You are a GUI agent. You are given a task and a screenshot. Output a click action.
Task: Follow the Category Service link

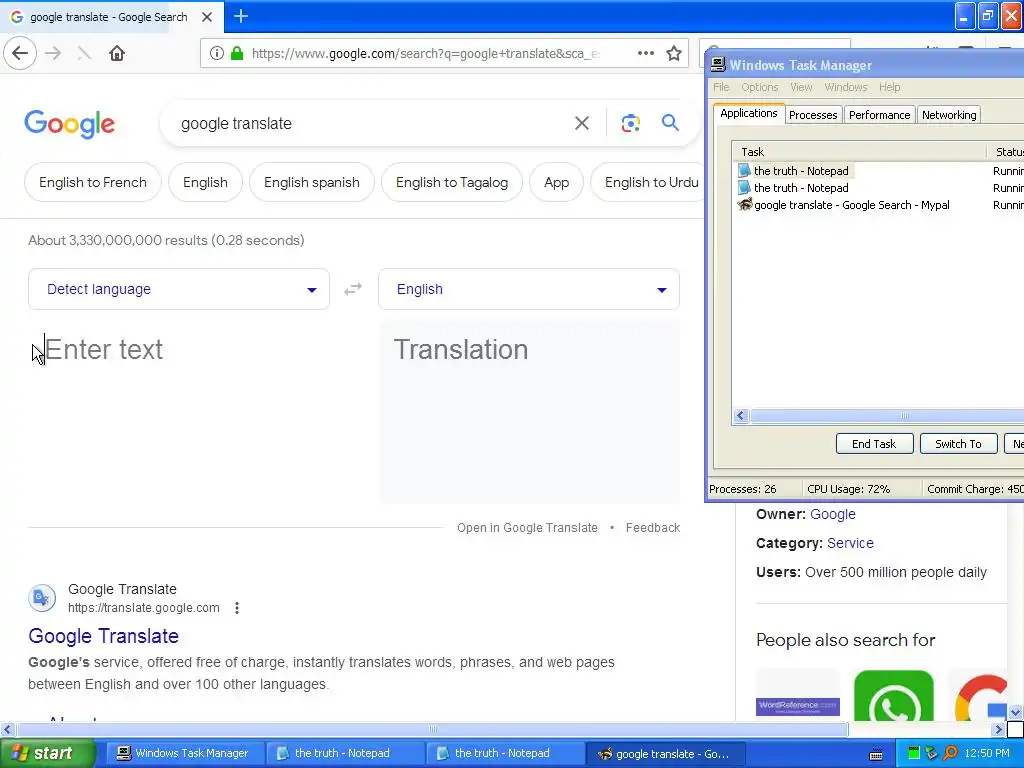(x=850, y=543)
